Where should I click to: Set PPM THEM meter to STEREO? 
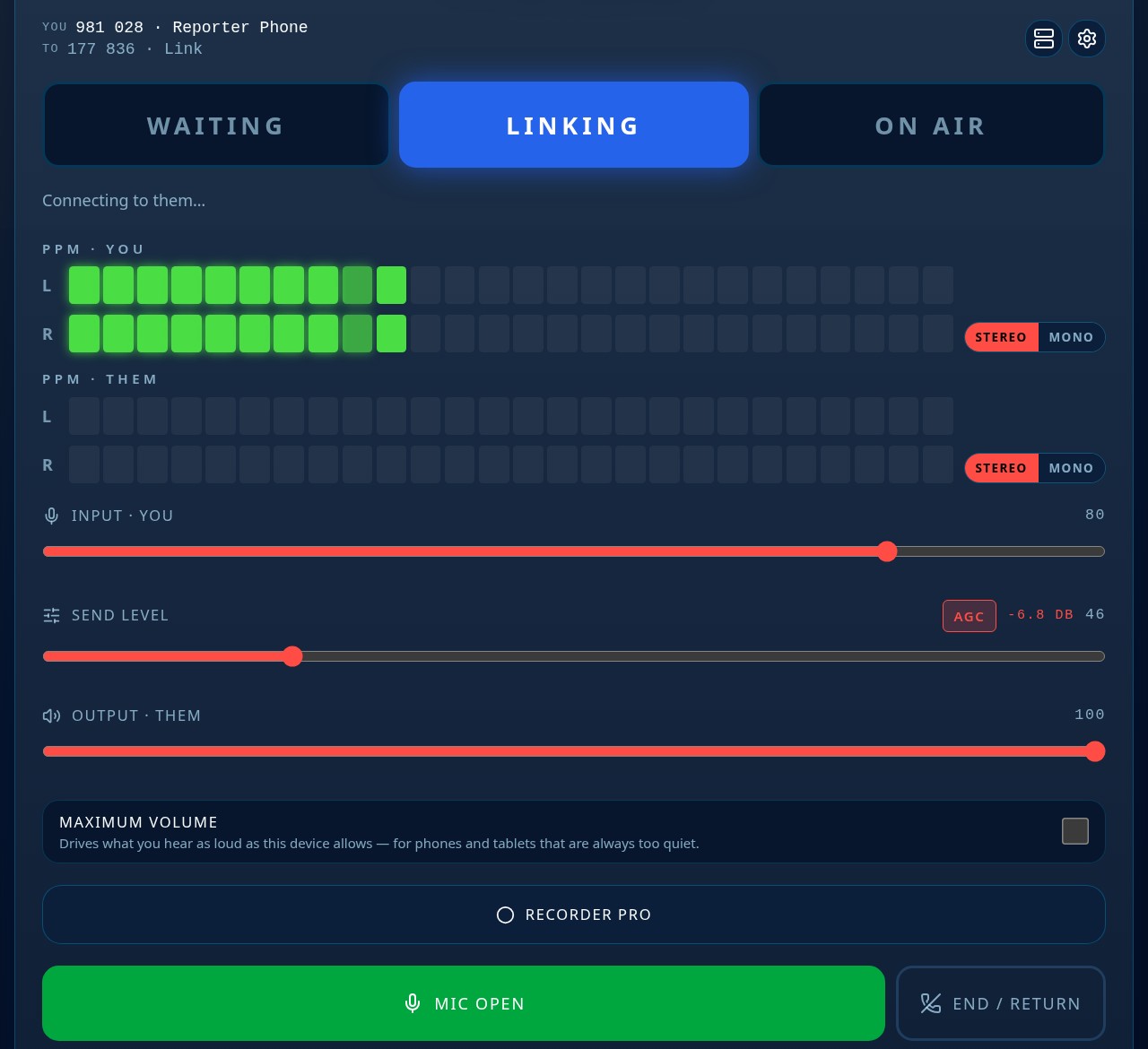tap(1001, 468)
